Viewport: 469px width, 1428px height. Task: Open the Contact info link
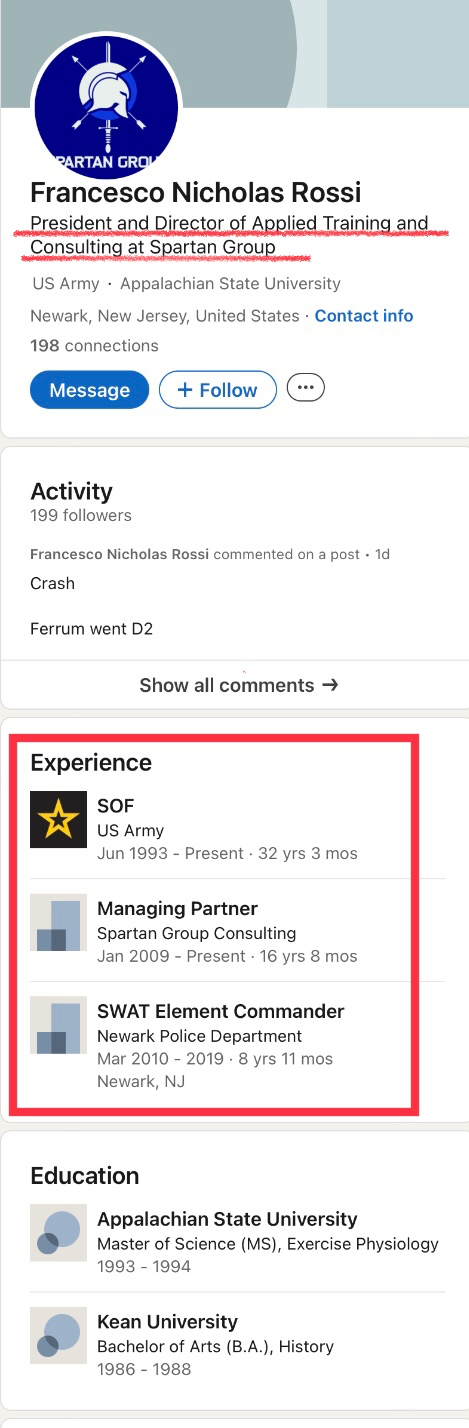point(364,315)
